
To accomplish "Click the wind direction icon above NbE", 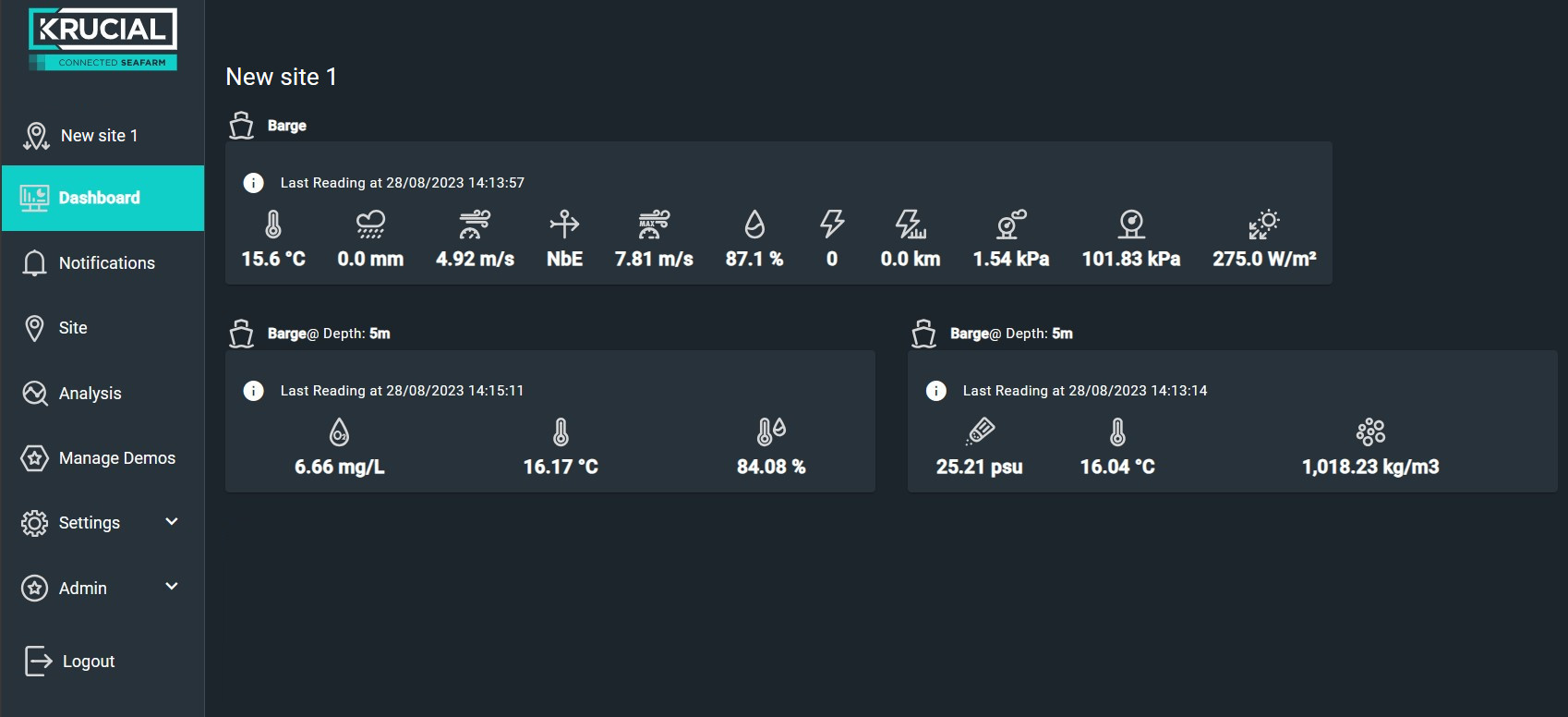I will point(564,224).
